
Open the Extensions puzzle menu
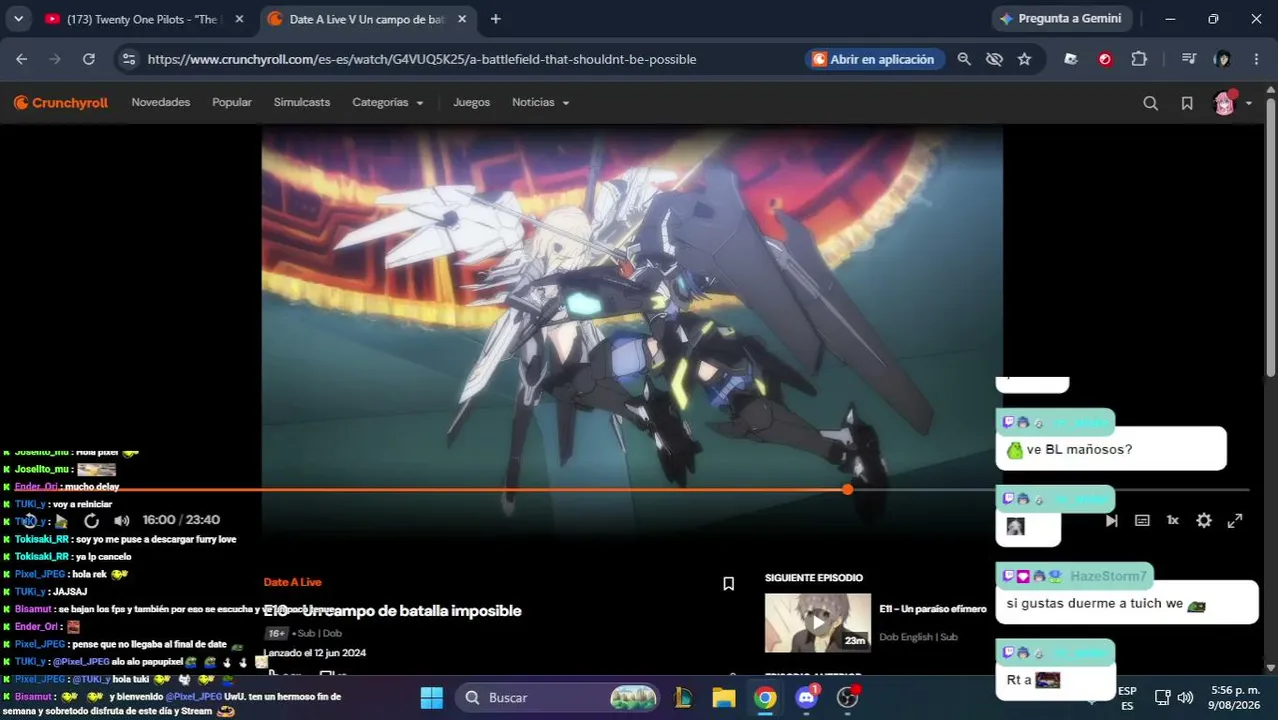click(x=1139, y=59)
